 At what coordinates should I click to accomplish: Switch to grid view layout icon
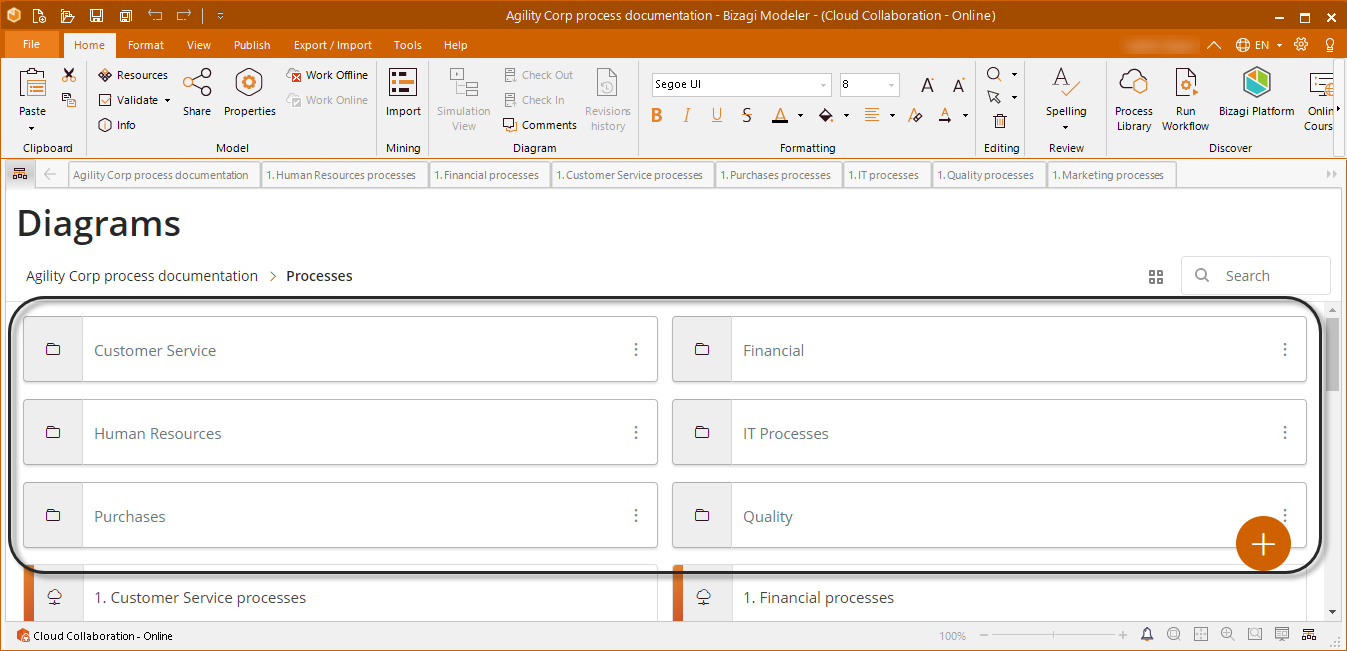pyautogui.click(x=1156, y=277)
